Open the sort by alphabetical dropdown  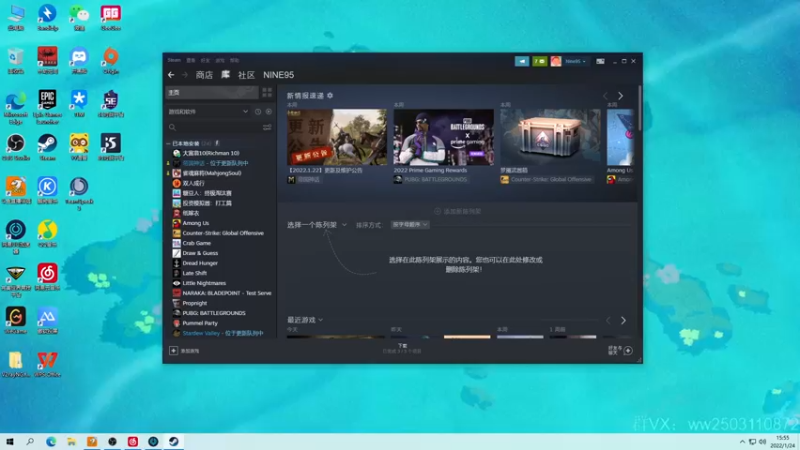[410, 225]
